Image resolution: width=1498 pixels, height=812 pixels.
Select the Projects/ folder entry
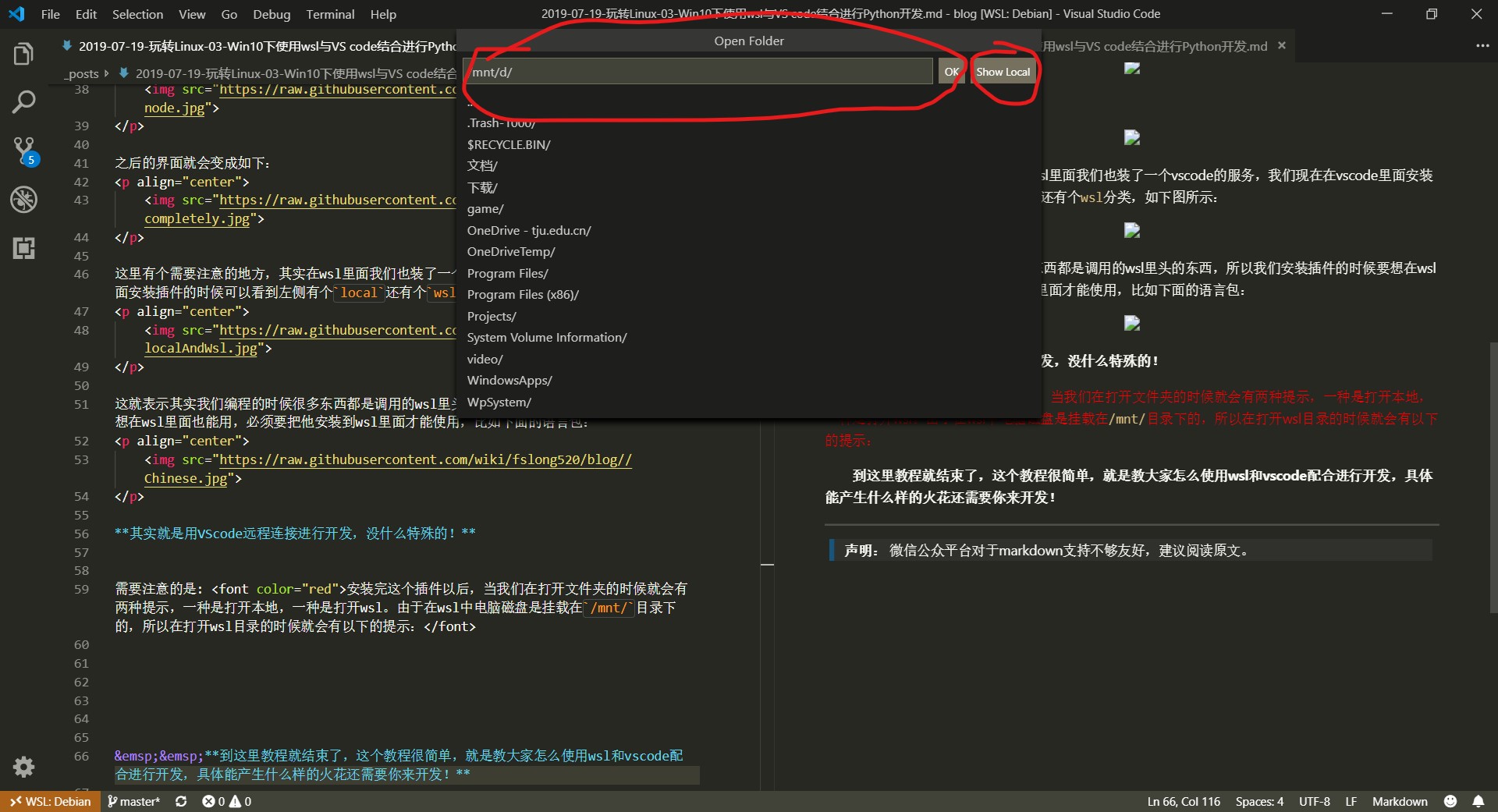tap(749, 316)
